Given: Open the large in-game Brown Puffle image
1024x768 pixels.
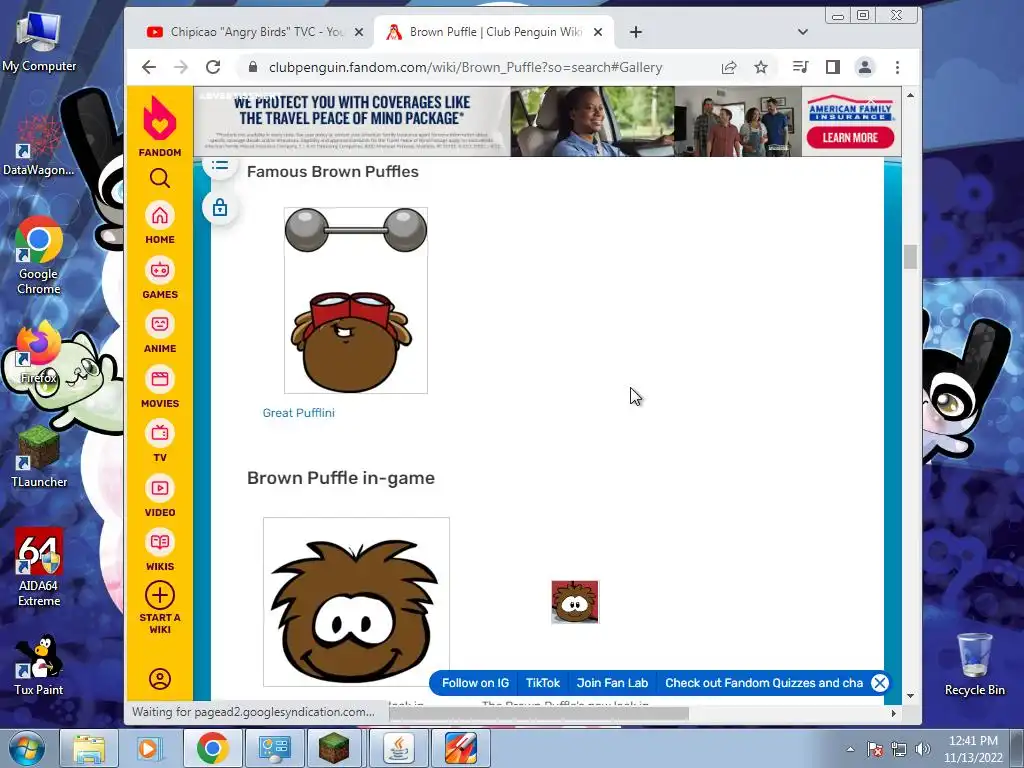Looking at the screenshot, I should click(x=357, y=602).
